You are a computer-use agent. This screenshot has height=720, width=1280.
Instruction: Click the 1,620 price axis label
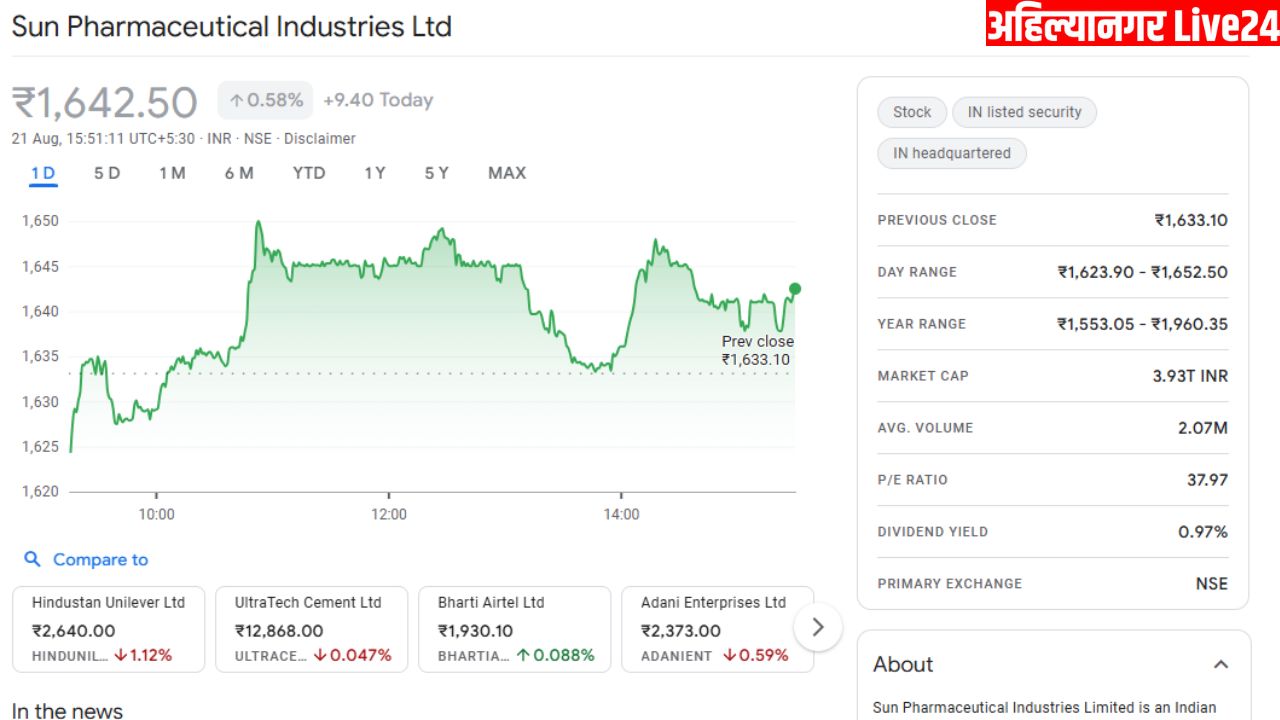pos(40,491)
